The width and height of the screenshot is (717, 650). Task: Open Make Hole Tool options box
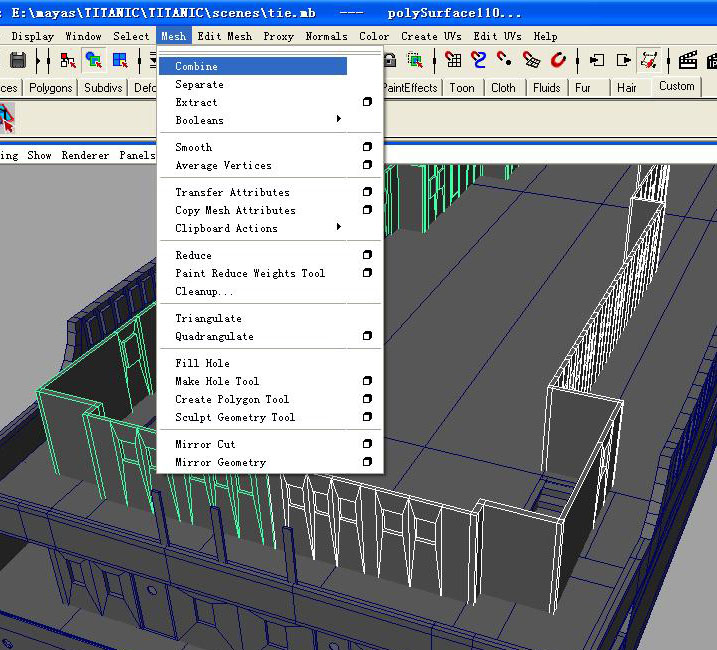coord(367,381)
